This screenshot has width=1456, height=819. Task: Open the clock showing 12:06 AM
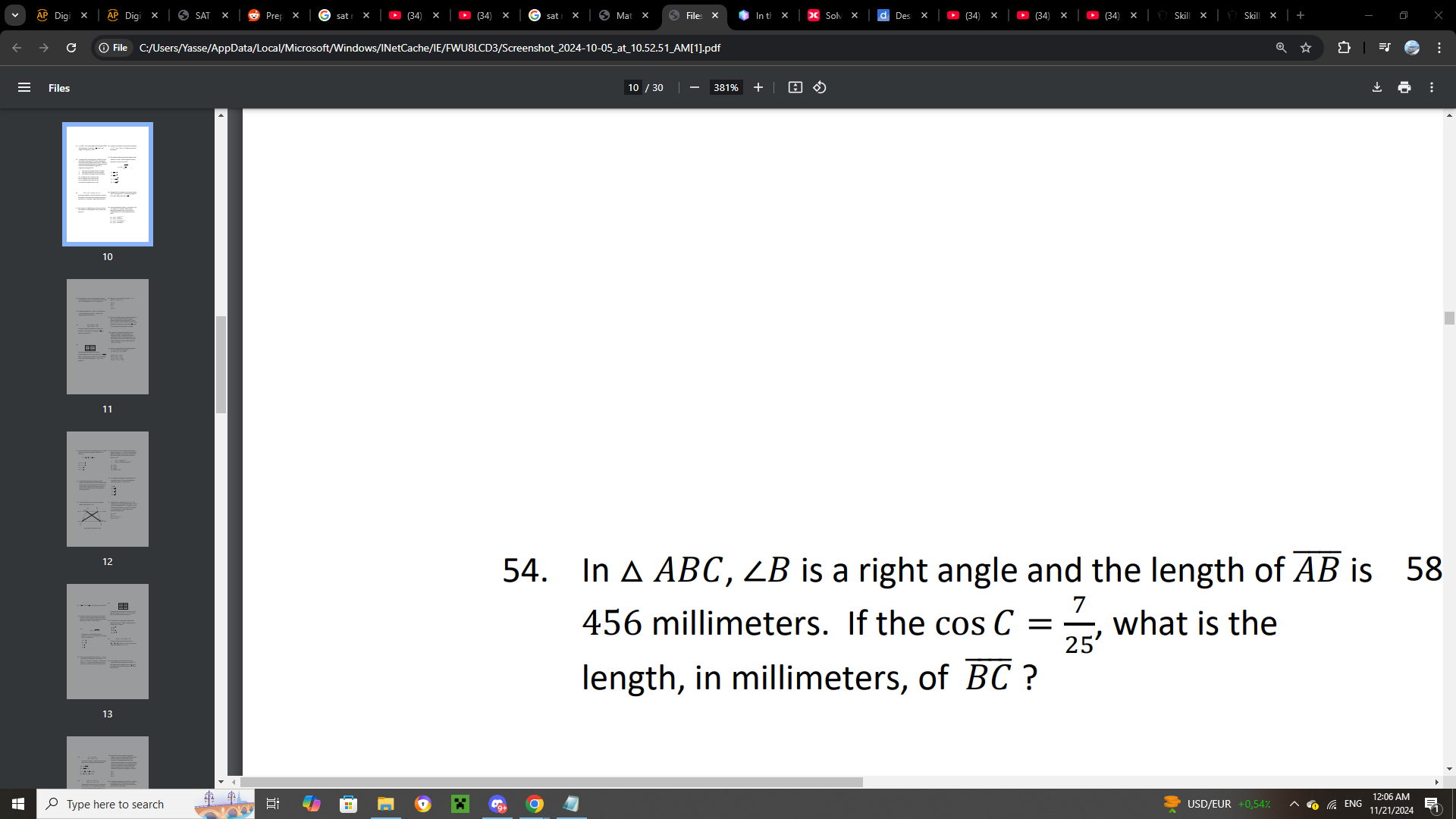click(x=1392, y=804)
